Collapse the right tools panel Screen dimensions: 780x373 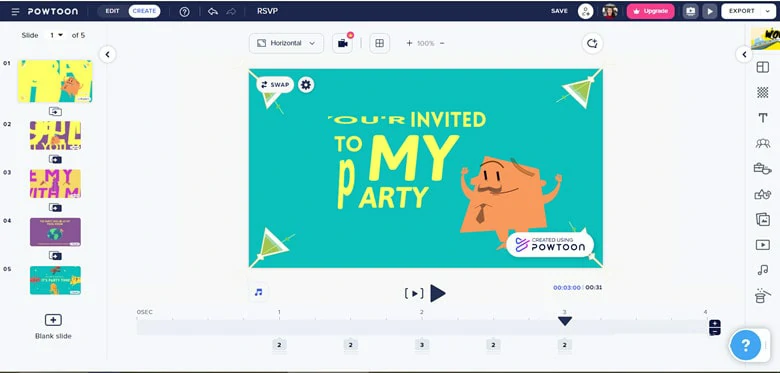(x=744, y=54)
